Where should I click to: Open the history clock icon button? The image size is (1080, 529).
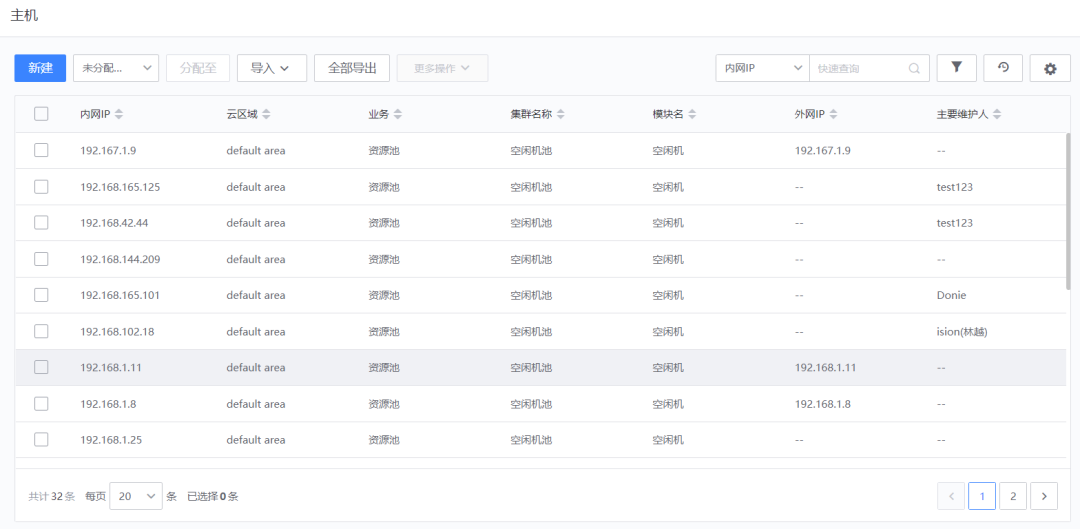point(1003,68)
